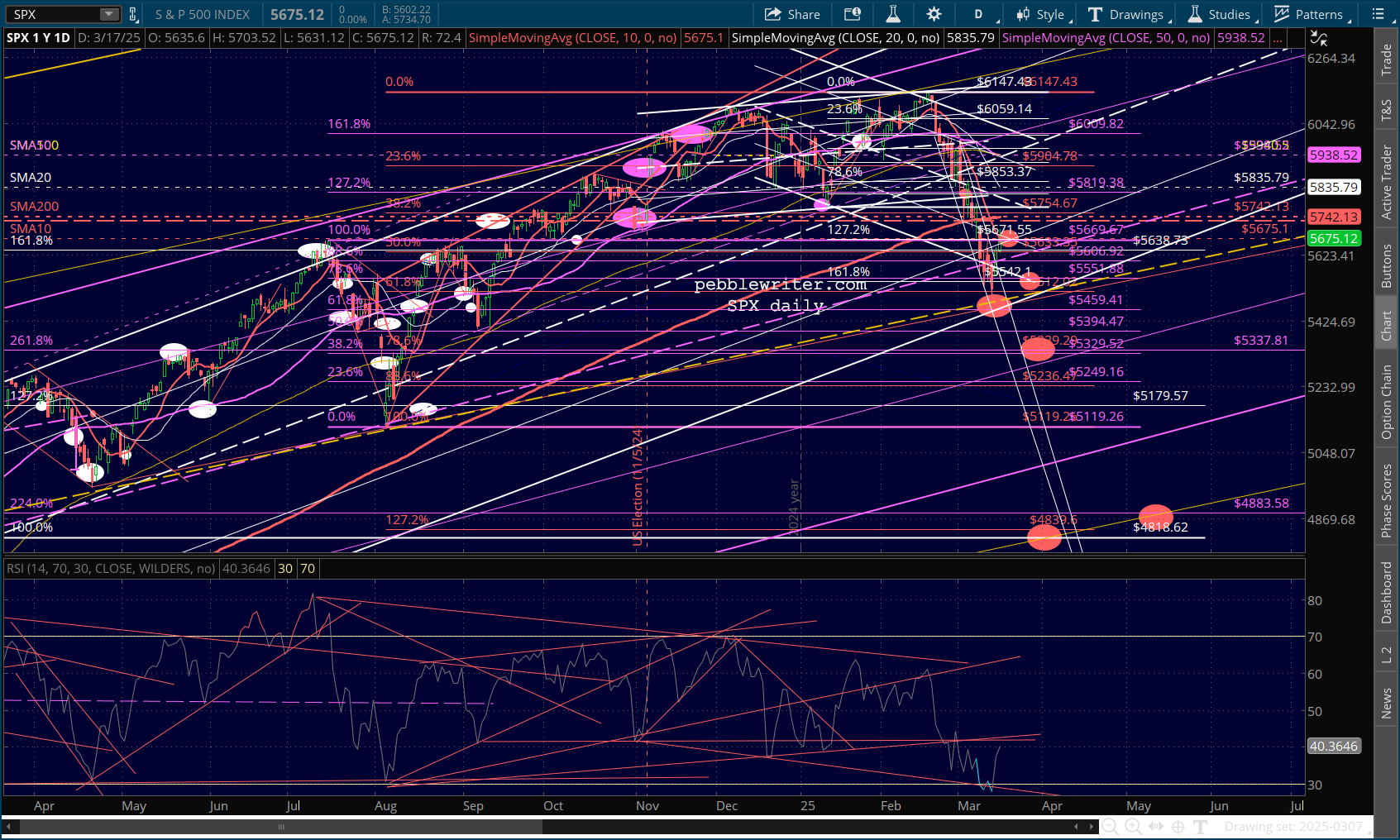Expand the study labels ellipsis overflow
Image resolution: width=1400 pixels, height=840 pixels.
coord(1278,38)
